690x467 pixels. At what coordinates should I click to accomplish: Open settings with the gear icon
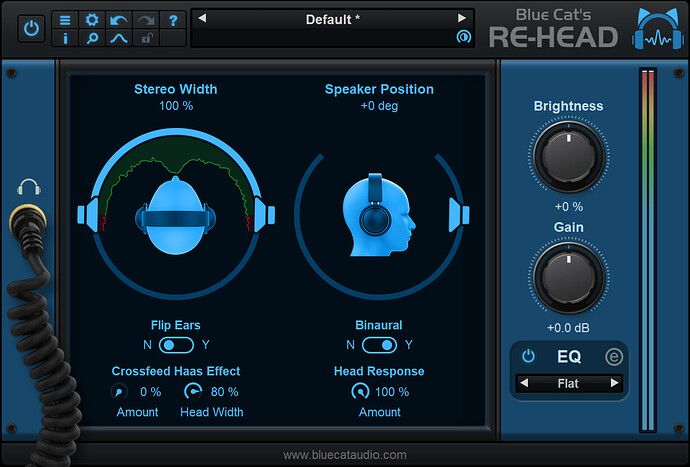pyautogui.click(x=92, y=20)
